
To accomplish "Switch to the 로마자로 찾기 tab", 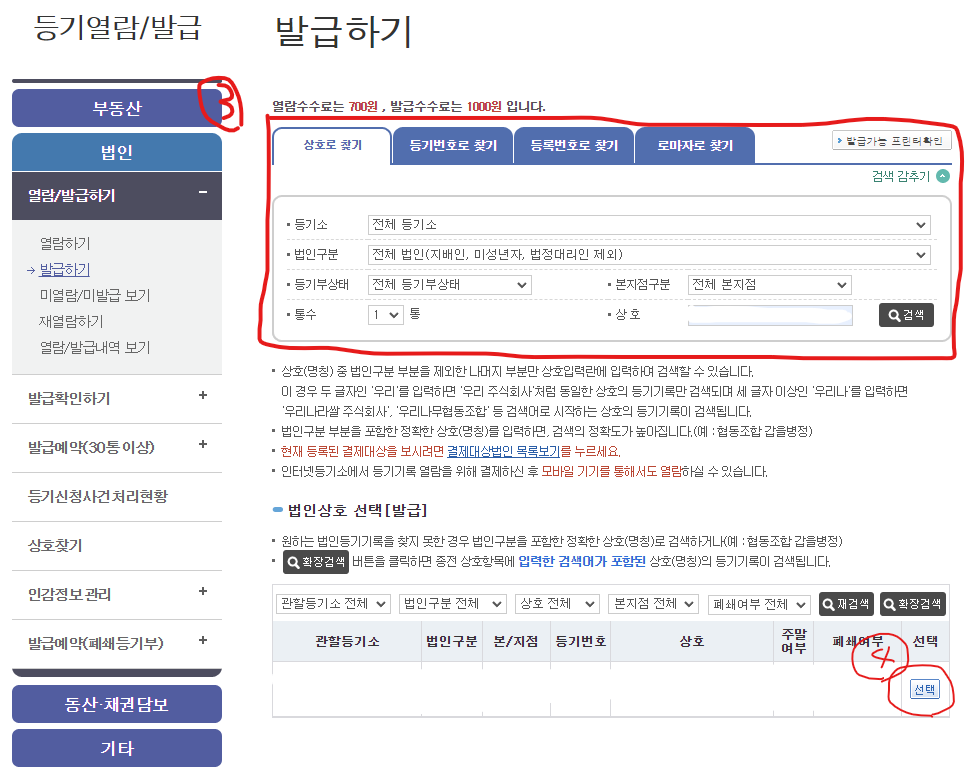I will pyautogui.click(x=695, y=146).
